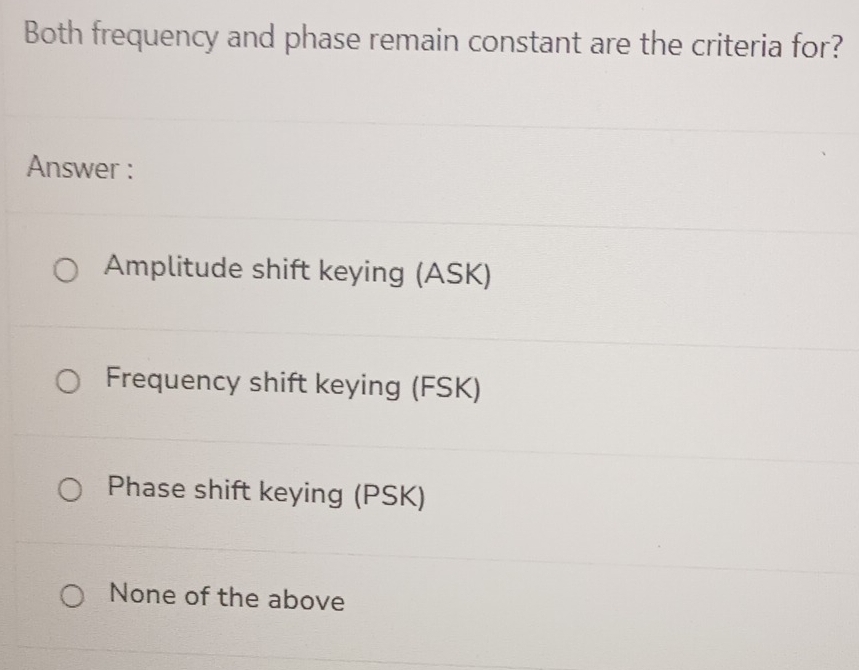Select the third answer option row
Viewport: 859px width, 670px height.
pos(400,489)
